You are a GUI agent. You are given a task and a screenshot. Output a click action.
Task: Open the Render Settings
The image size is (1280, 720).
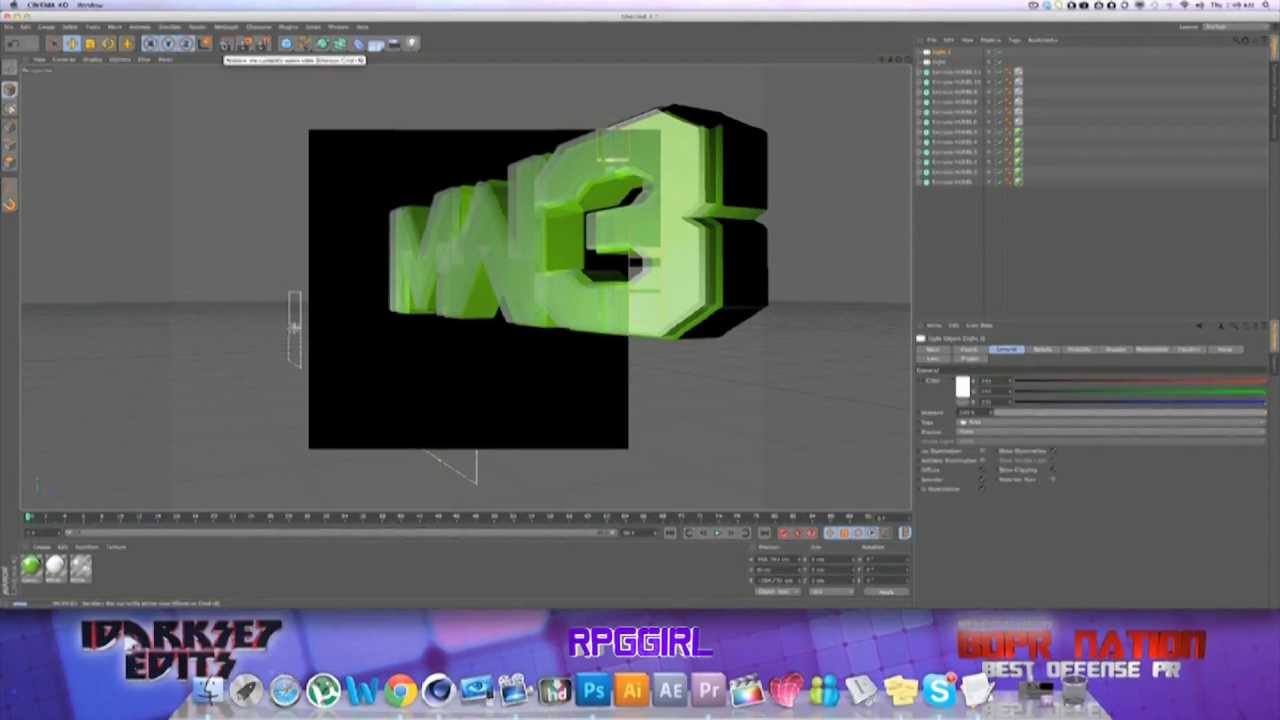265,43
